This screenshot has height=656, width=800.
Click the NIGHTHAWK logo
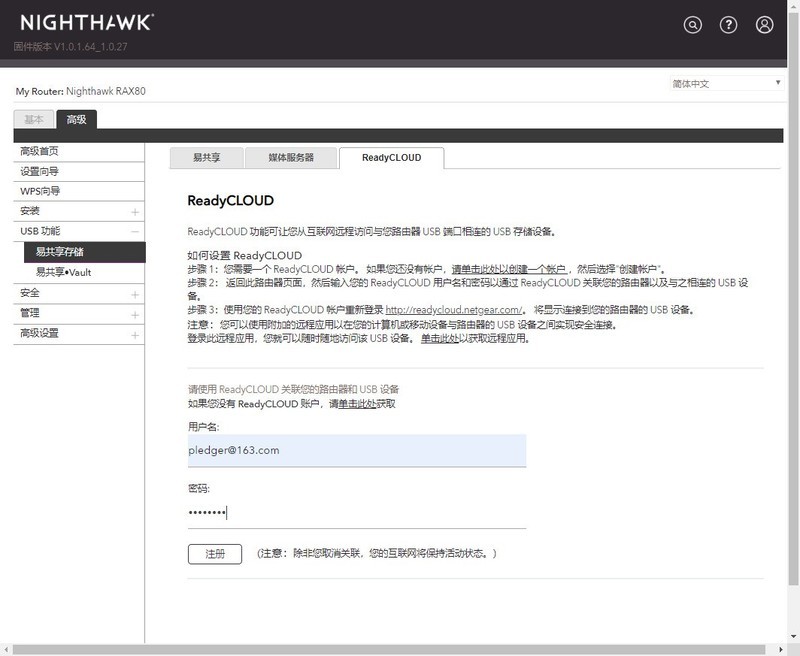tap(87, 22)
